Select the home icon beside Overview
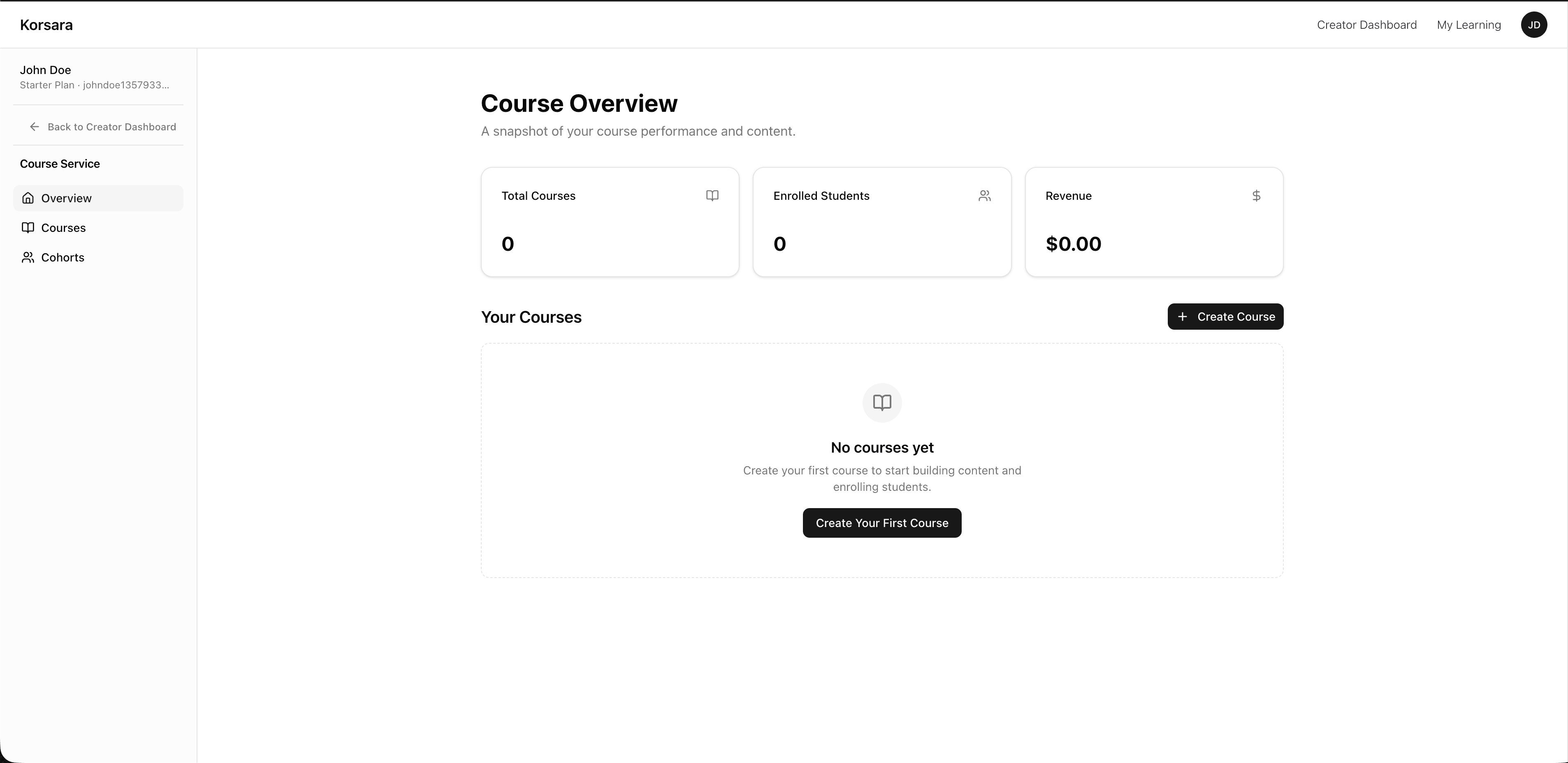 tap(28, 198)
